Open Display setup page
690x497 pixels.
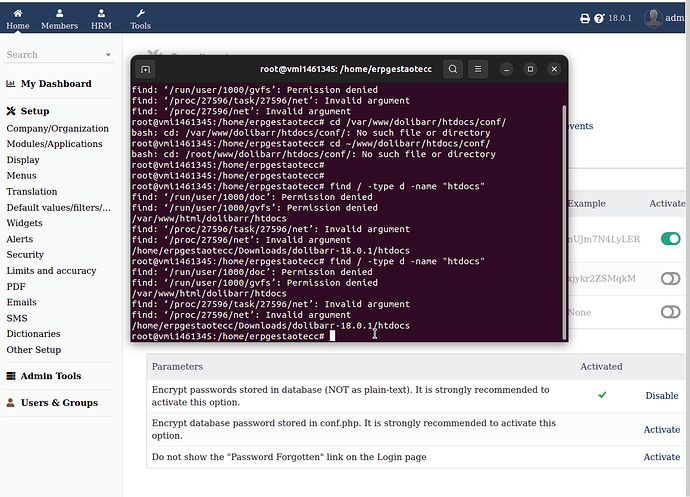coord(23,160)
